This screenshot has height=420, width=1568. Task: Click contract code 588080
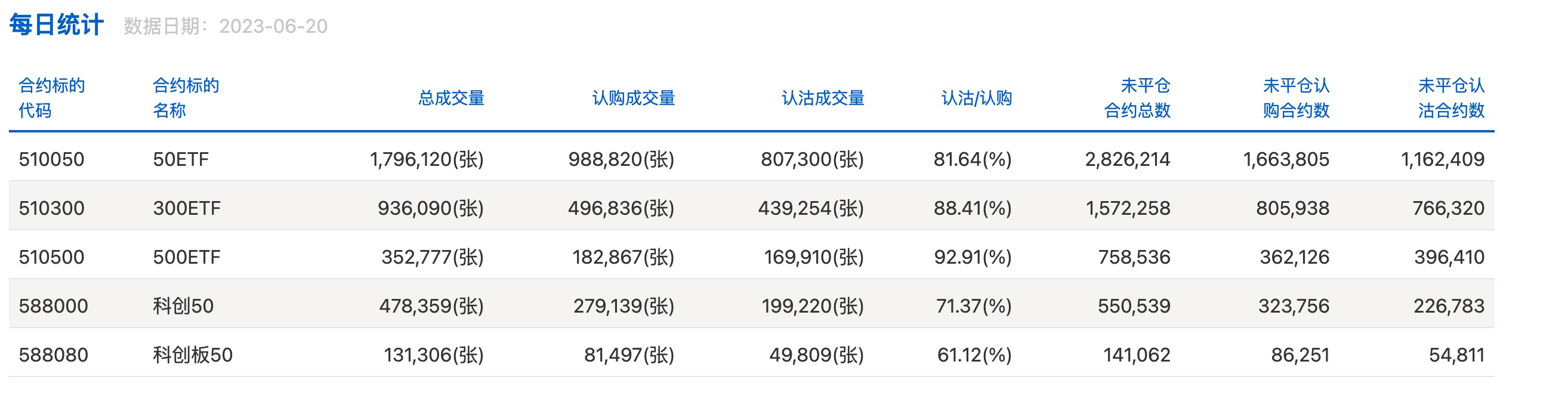[54, 355]
